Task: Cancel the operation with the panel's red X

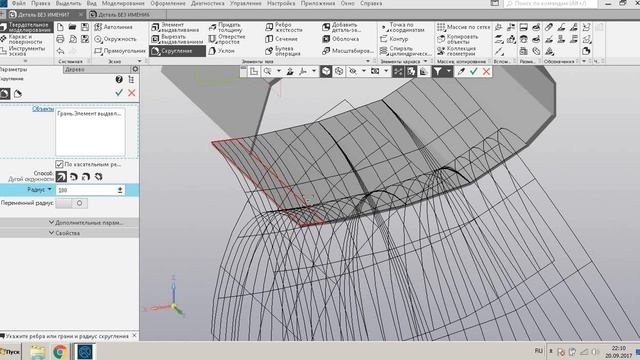Action: pos(131,93)
